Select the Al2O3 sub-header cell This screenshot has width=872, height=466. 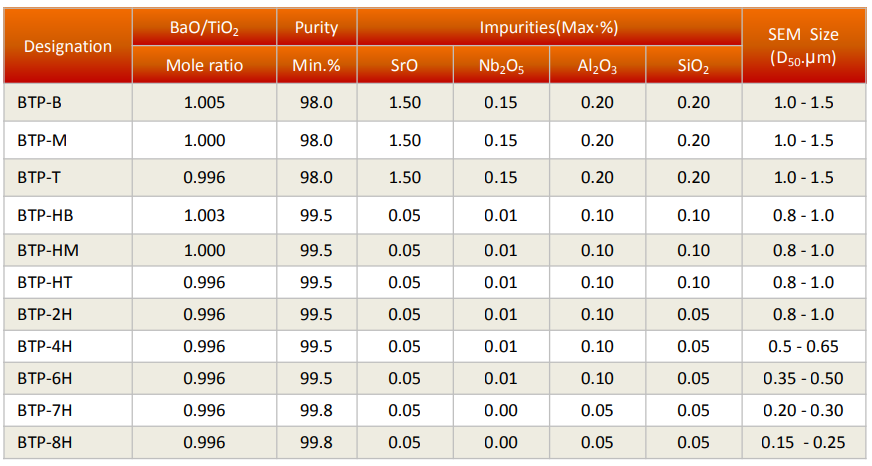click(597, 65)
